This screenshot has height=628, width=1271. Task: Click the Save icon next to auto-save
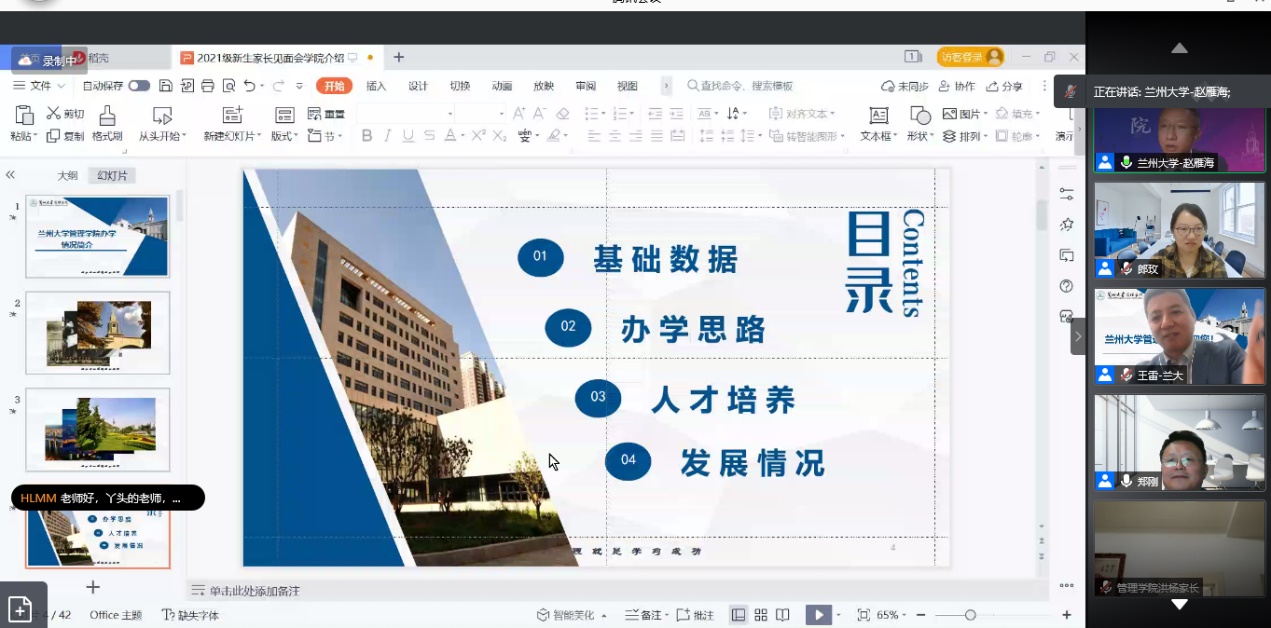coord(166,86)
